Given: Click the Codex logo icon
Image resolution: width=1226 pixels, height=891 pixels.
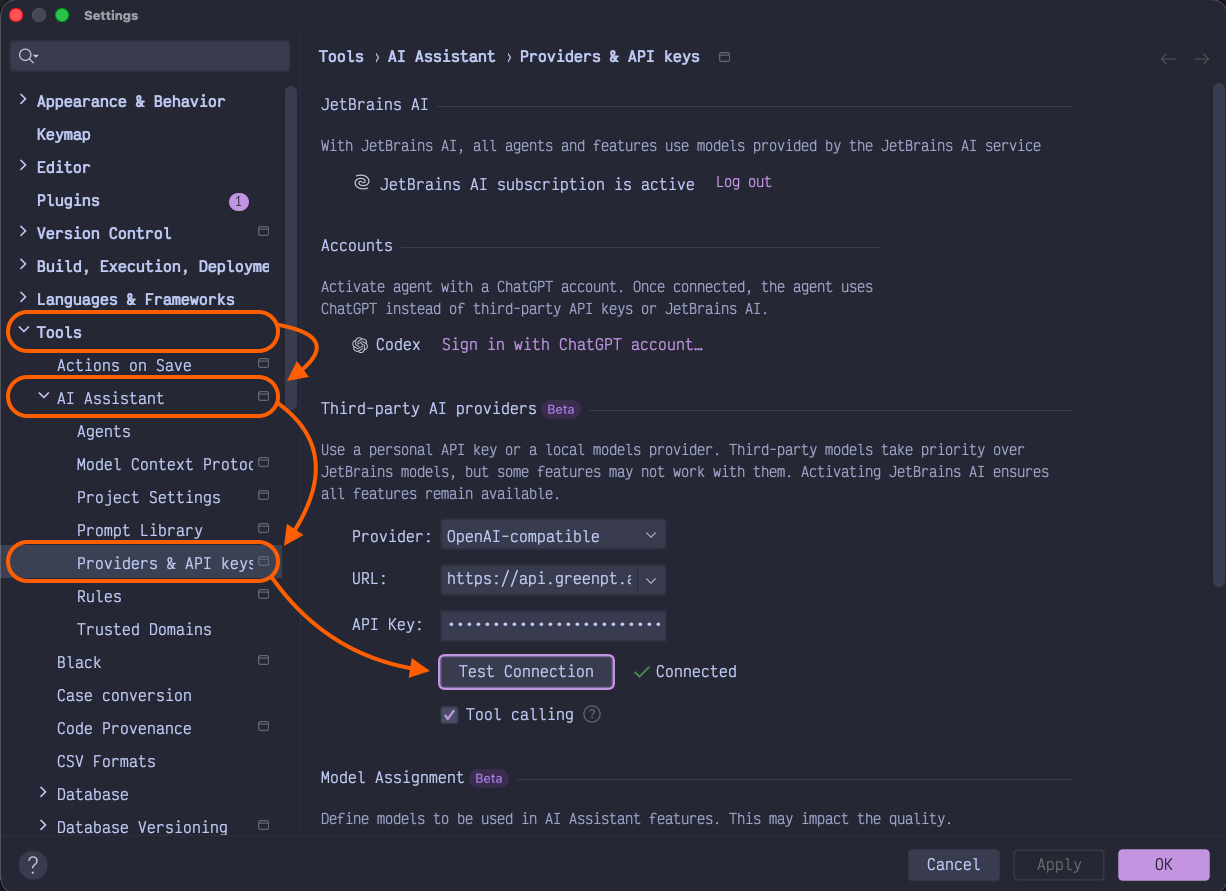Looking at the screenshot, I should pyautogui.click(x=360, y=344).
